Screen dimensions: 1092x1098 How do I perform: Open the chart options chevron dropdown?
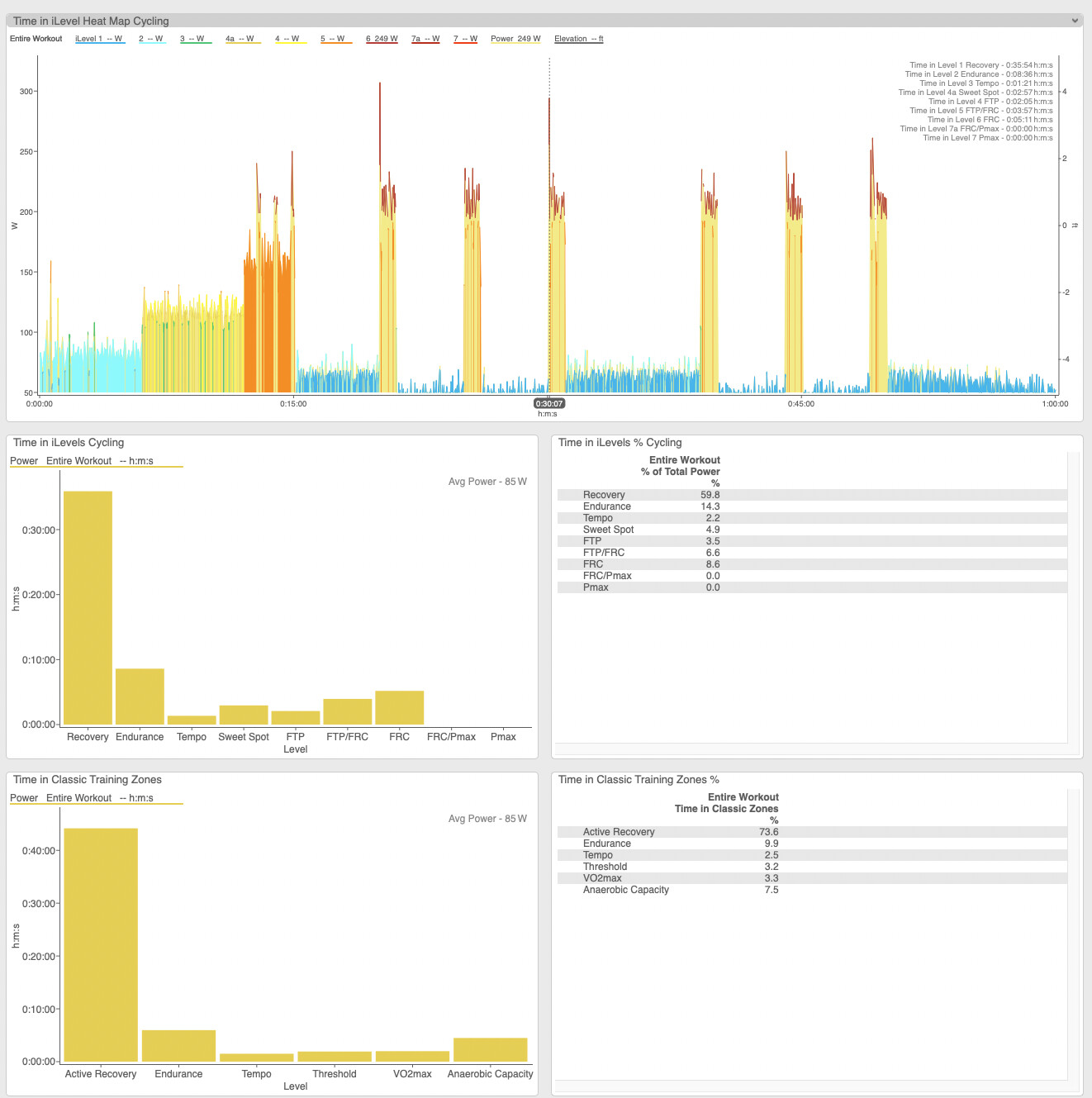pos(1075,21)
